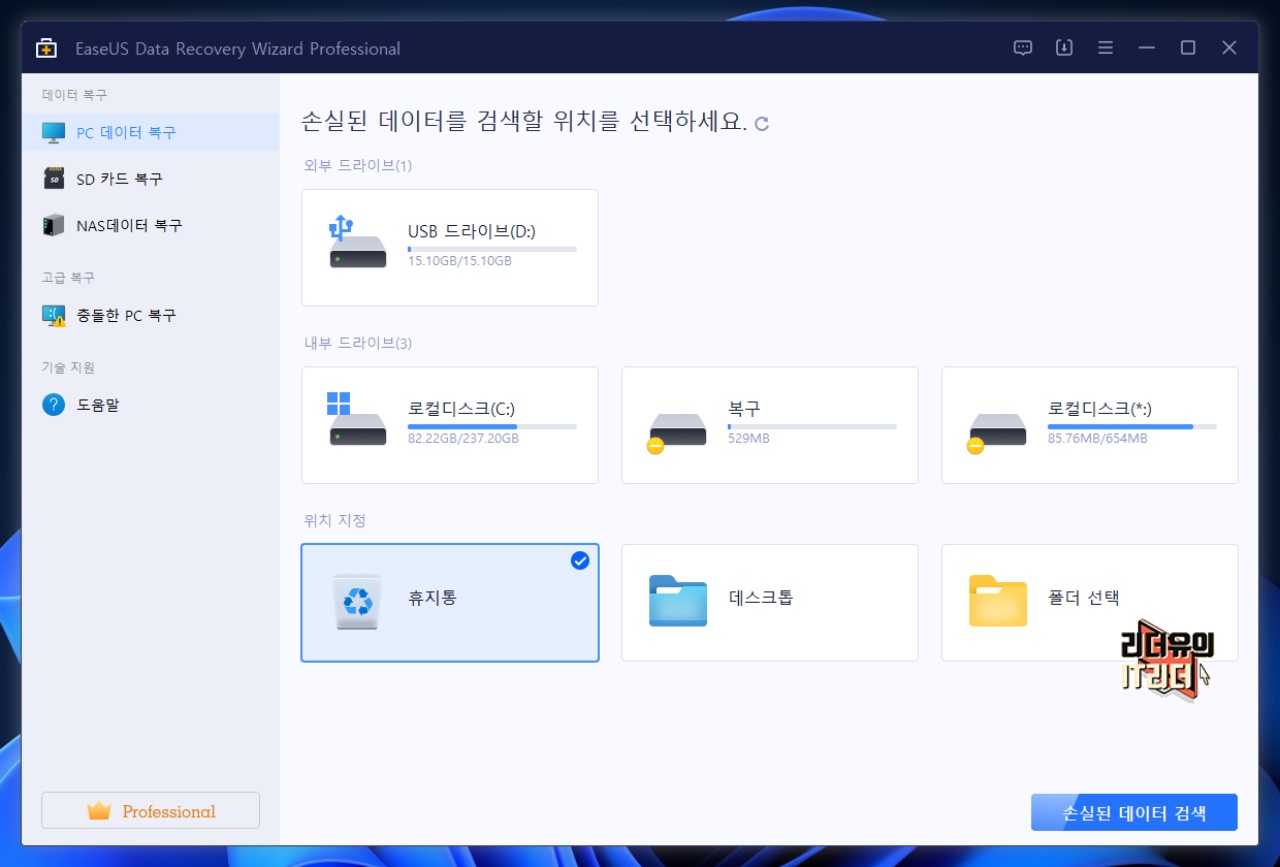This screenshot has width=1280, height=867.
Task: Select PC 데이터 복구 in sidebar
Action: pos(150,132)
